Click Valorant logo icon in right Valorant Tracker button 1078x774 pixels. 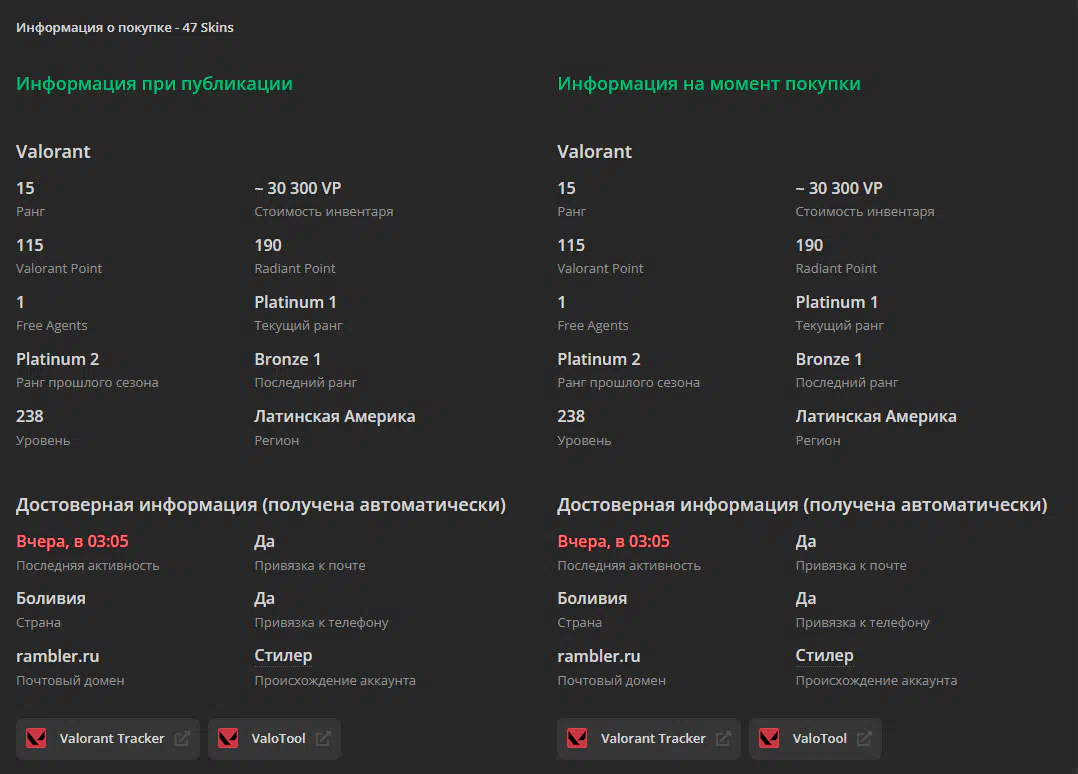point(577,738)
